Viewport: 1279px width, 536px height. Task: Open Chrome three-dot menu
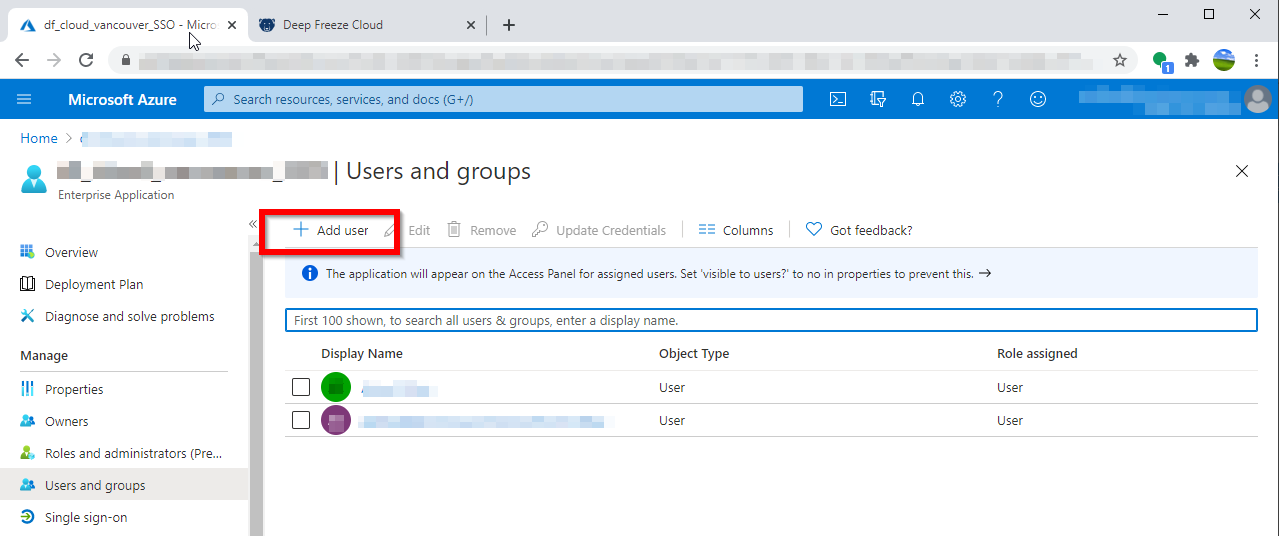pos(1256,60)
